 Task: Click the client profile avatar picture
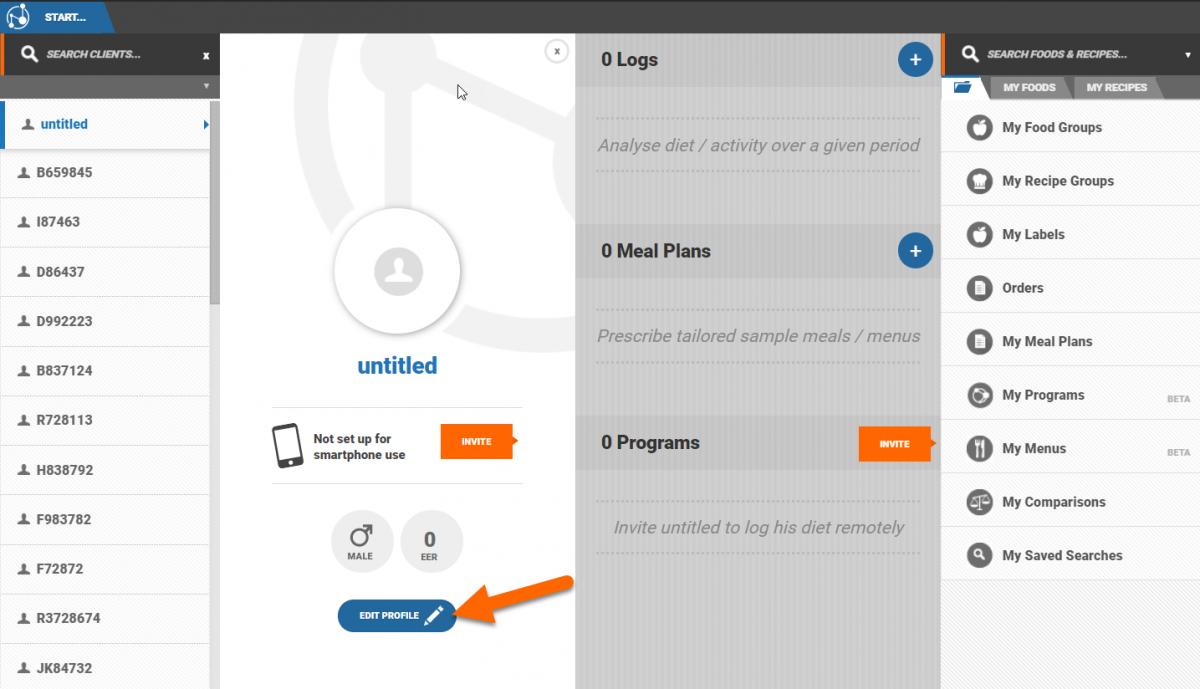(397, 270)
